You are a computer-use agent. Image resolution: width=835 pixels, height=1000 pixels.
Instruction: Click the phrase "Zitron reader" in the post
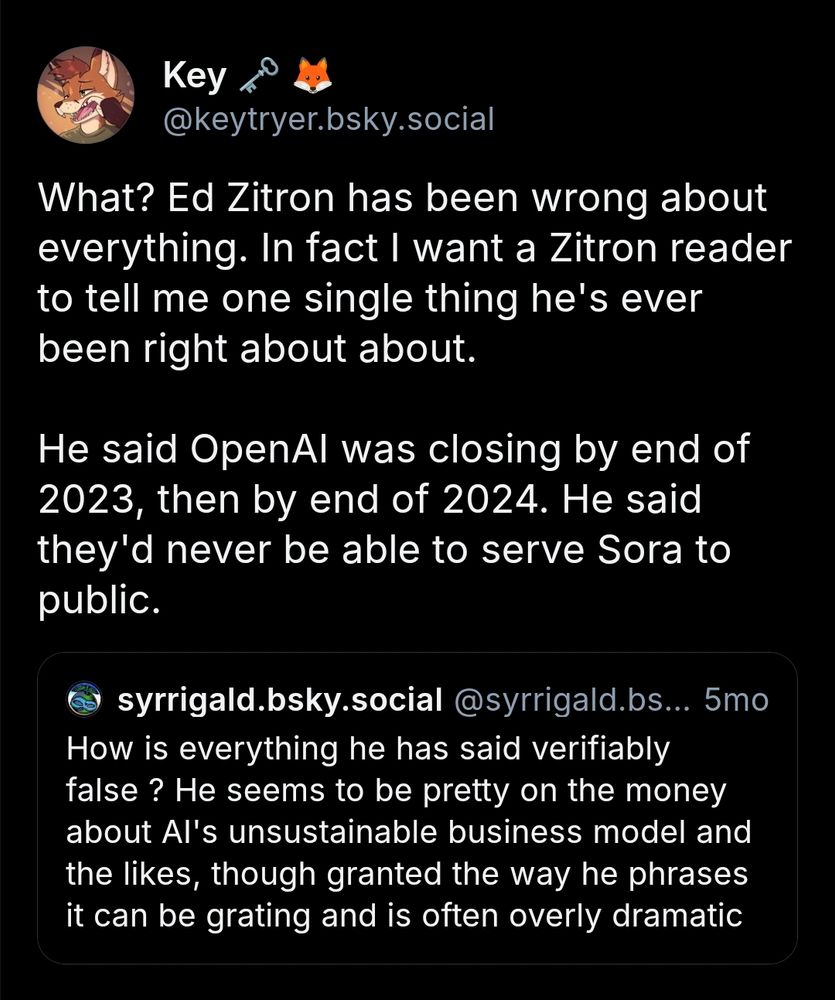[x=670, y=248]
